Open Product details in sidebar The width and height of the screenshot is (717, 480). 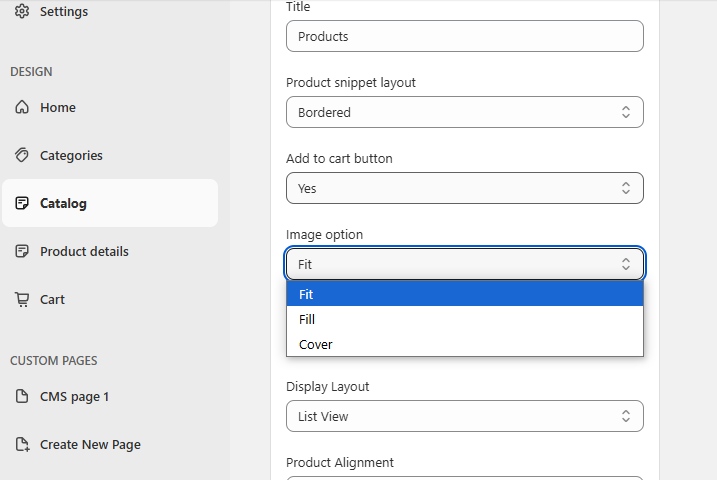click(110, 251)
